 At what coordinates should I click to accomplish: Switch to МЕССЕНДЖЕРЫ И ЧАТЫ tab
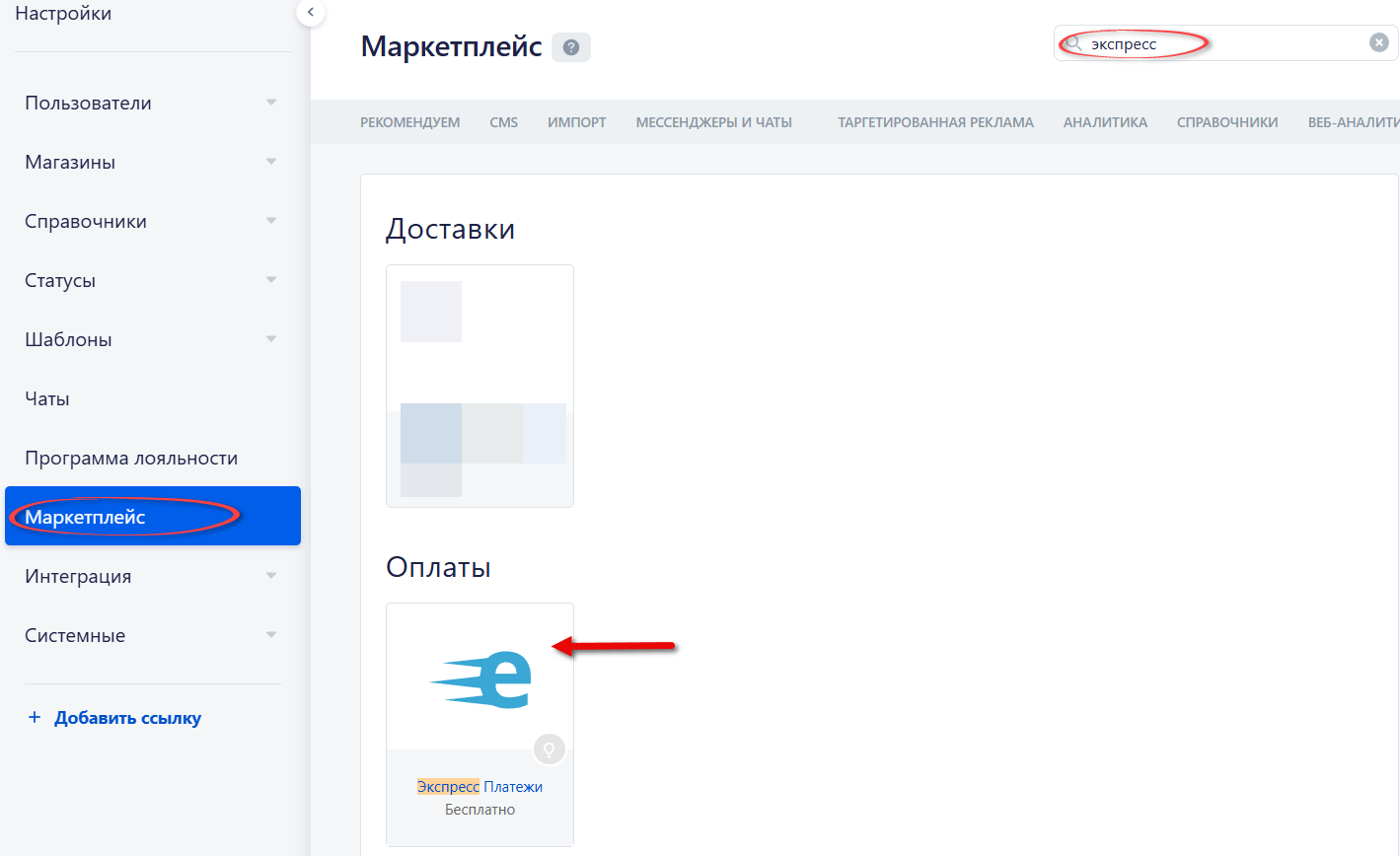(x=713, y=121)
